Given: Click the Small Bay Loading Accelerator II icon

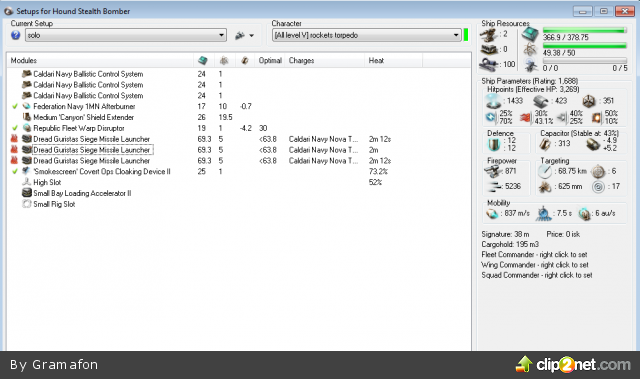Looking at the screenshot, I should (27, 193).
